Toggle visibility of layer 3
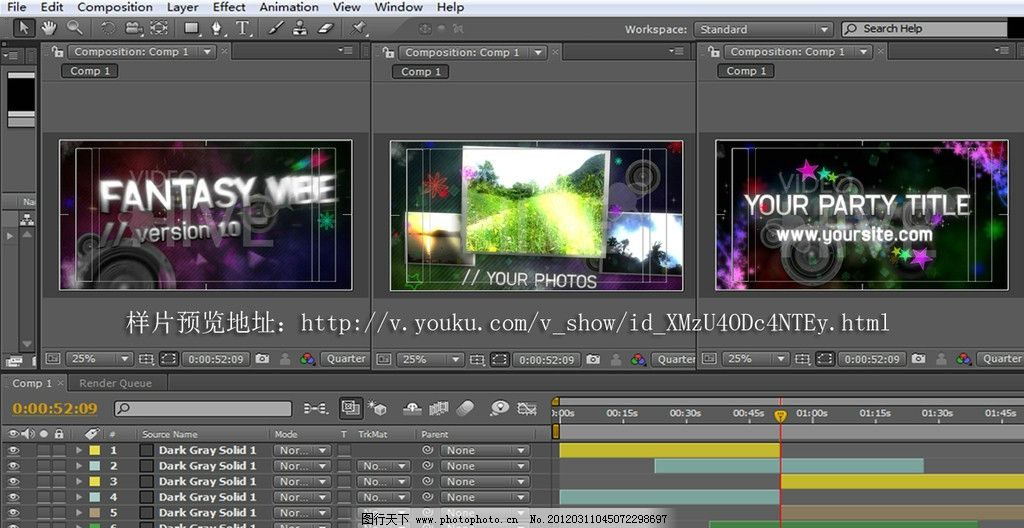 [x=14, y=482]
